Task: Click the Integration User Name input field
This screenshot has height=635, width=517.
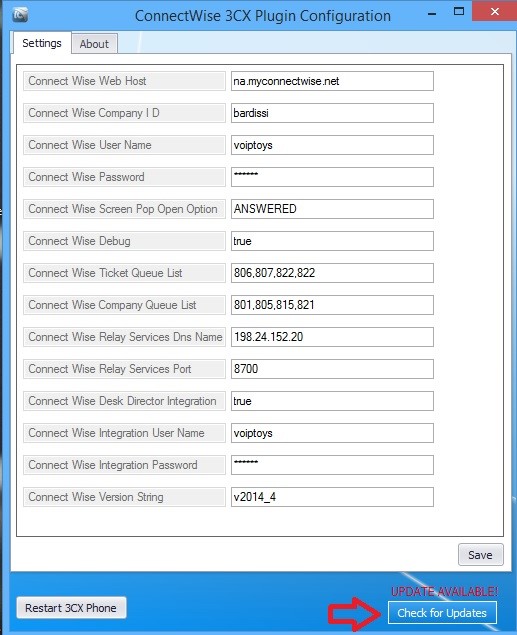Action: pyautogui.click(x=332, y=433)
